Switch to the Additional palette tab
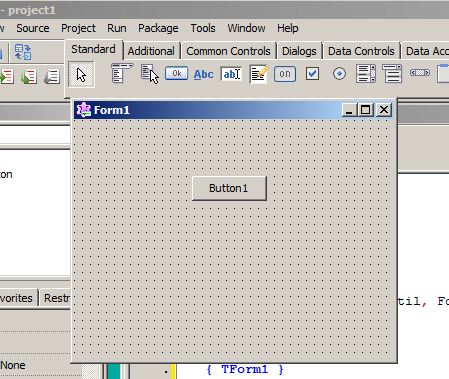This screenshot has width=449, height=379. [151, 51]
